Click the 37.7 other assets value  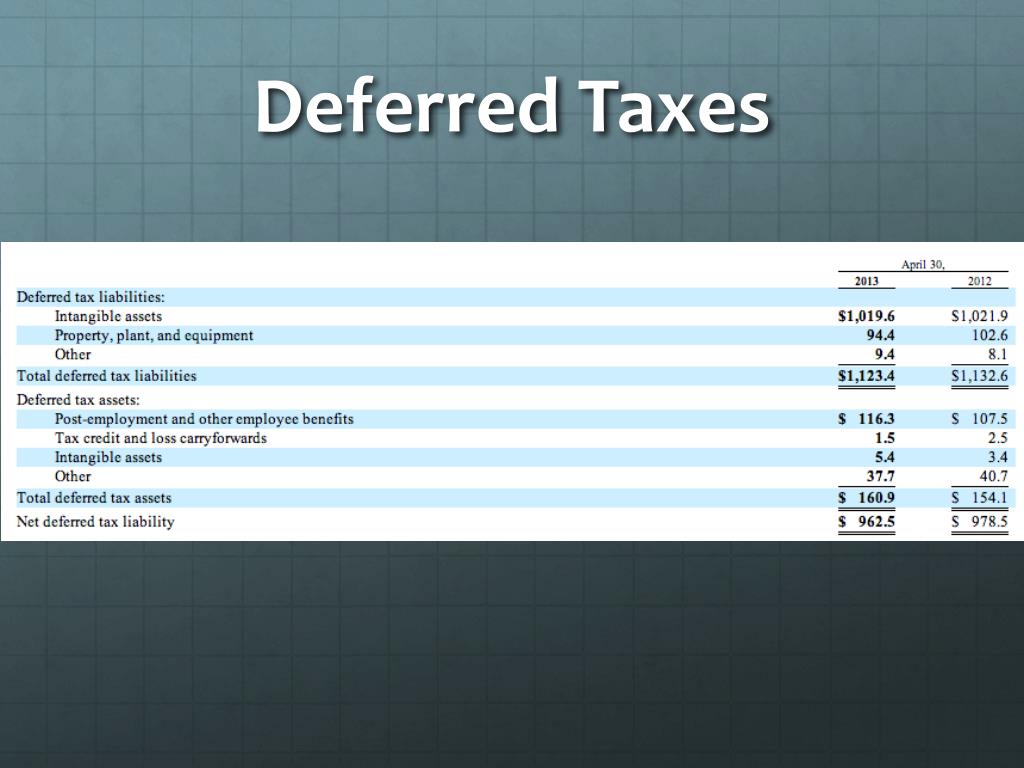pos(881,477)
